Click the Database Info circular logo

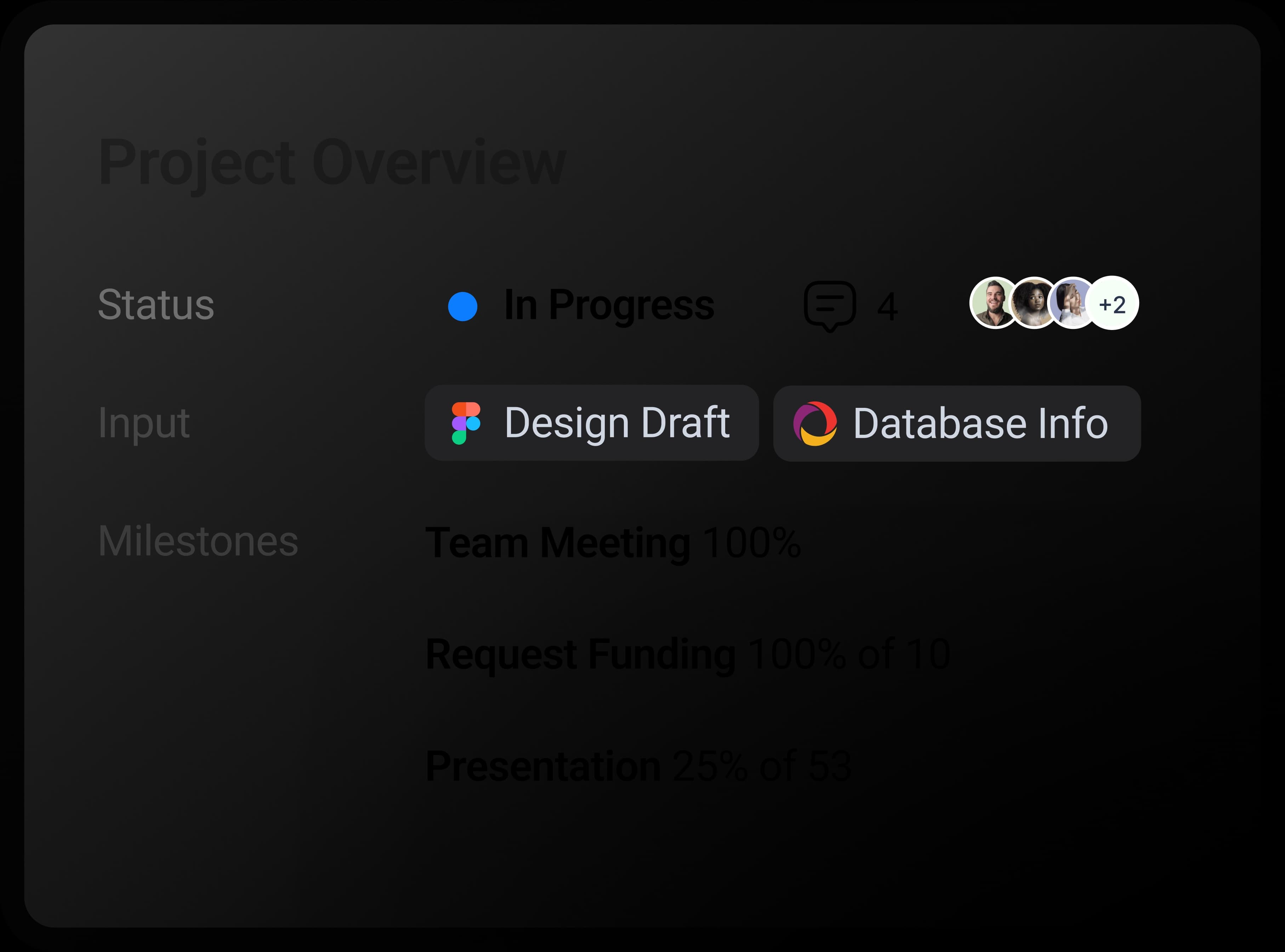(x=815, y=423)
